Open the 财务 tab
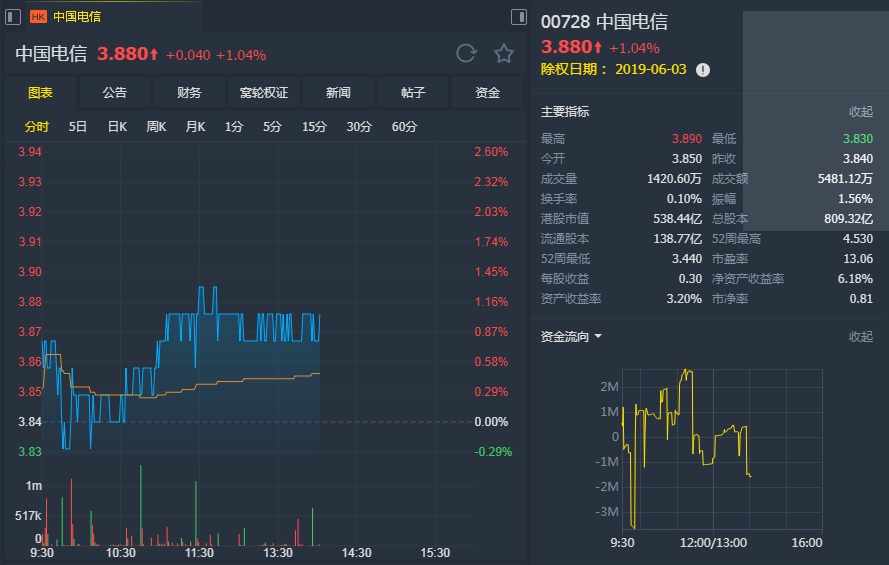Viewport: 889px width, 565px height. coord(189,93)
